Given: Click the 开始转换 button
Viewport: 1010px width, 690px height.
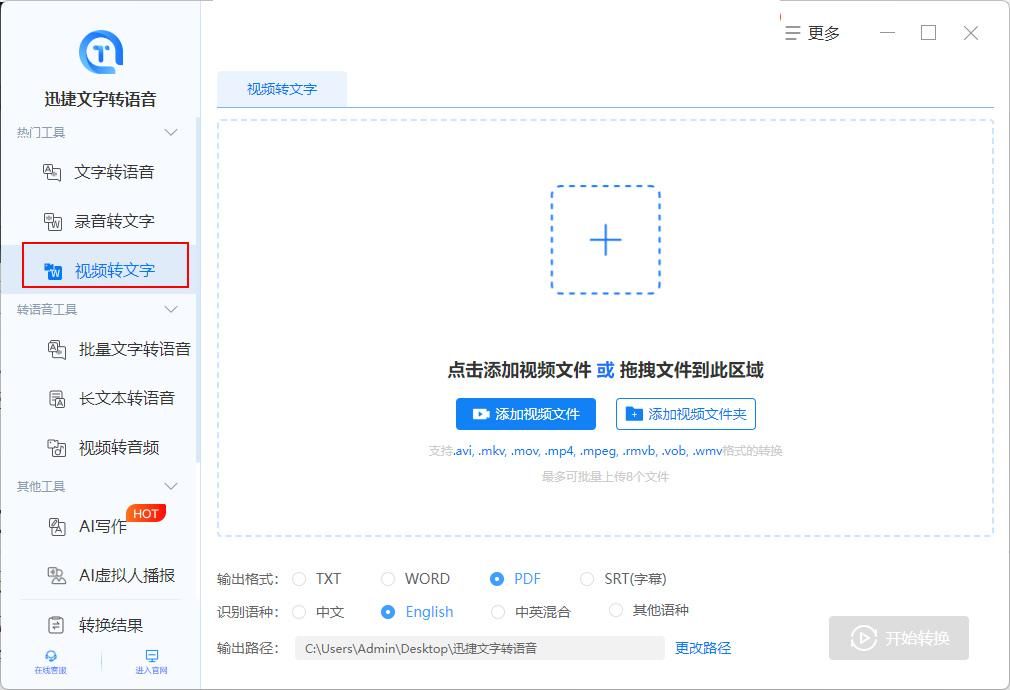Looking at the screenshot, I should [x=899, y=638].
